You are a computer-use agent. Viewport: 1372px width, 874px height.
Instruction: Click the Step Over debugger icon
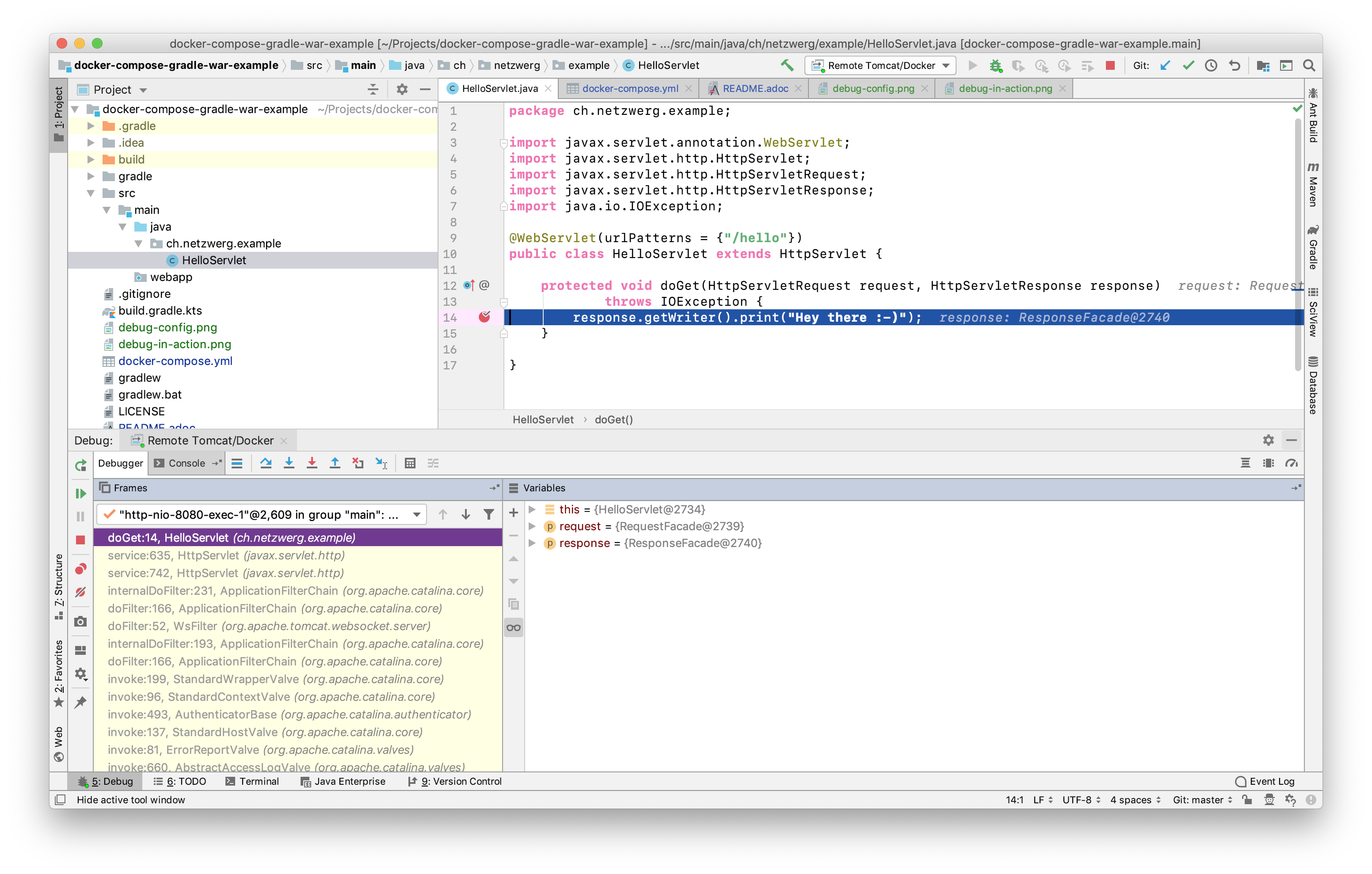266,463
